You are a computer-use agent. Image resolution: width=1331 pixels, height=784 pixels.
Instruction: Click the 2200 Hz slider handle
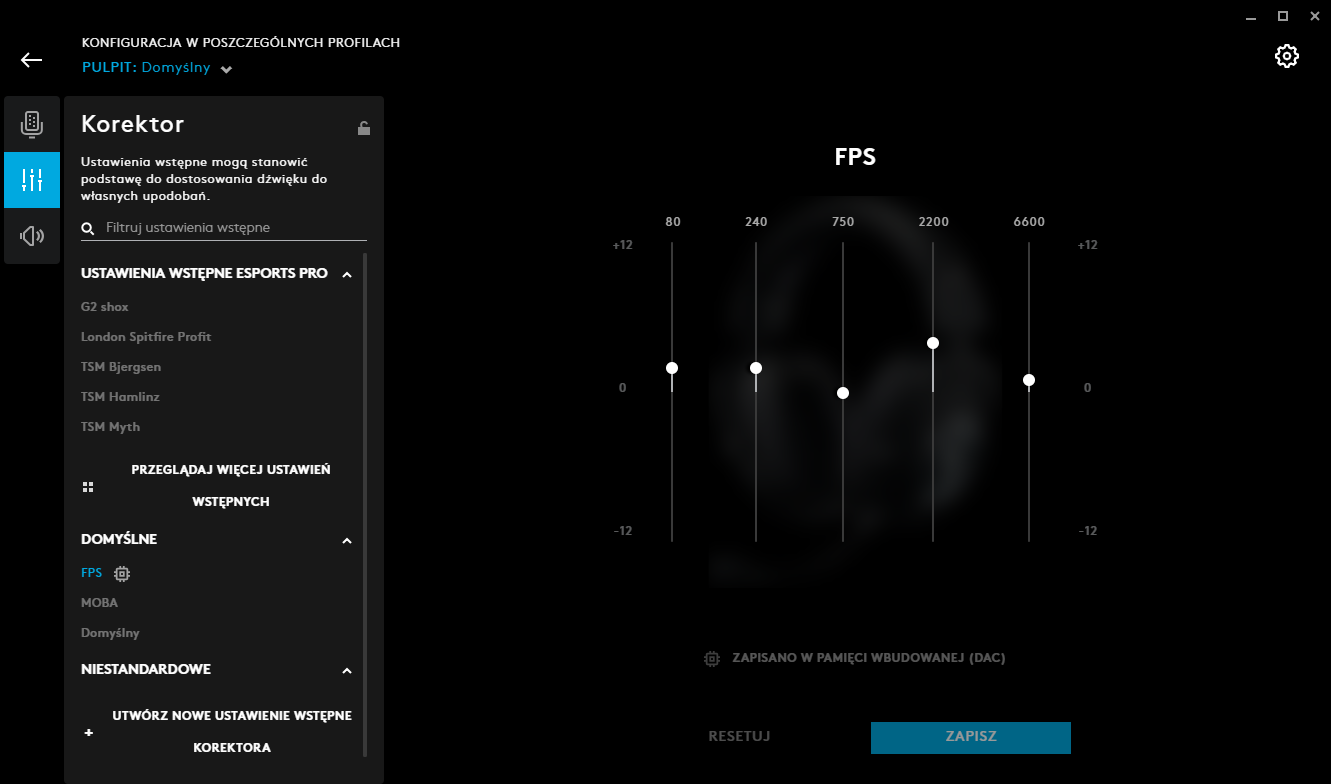click(x=933, y=343)
